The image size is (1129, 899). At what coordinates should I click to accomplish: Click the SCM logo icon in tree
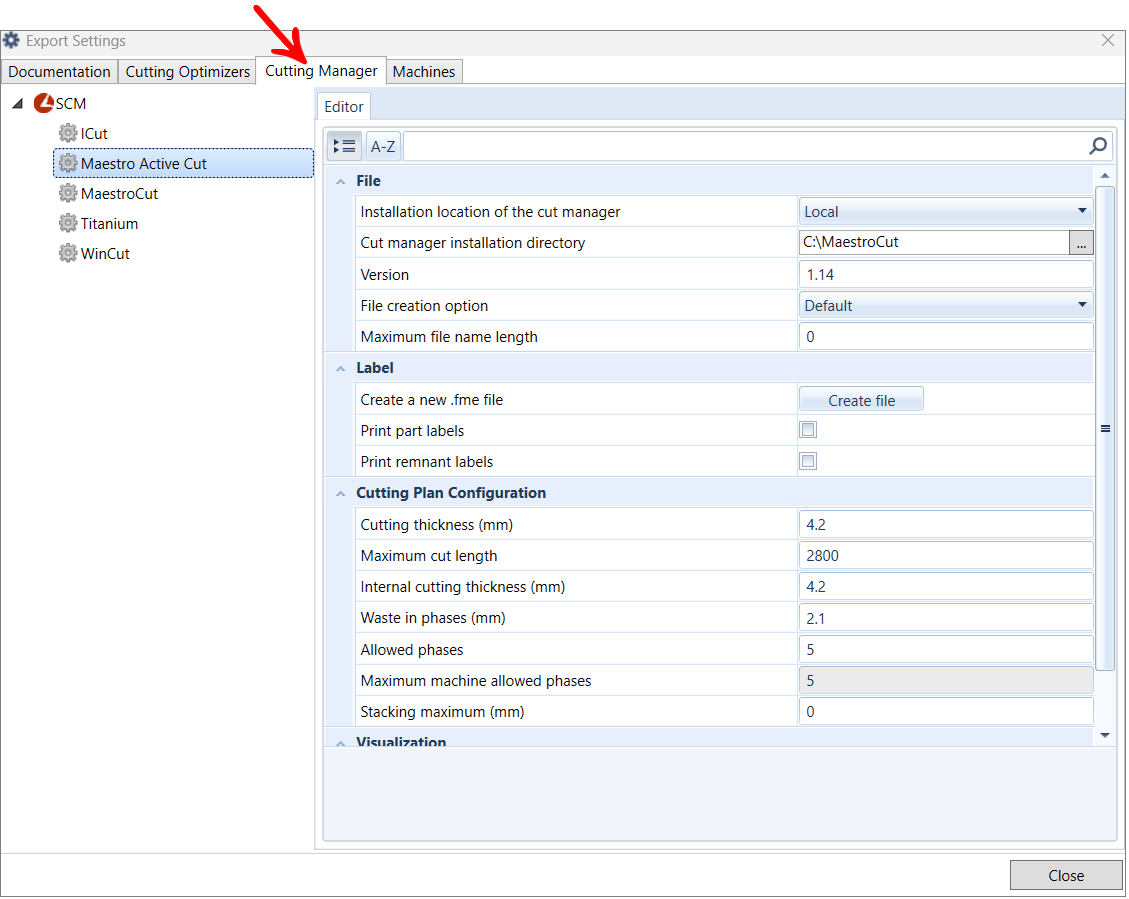point(44,103)
